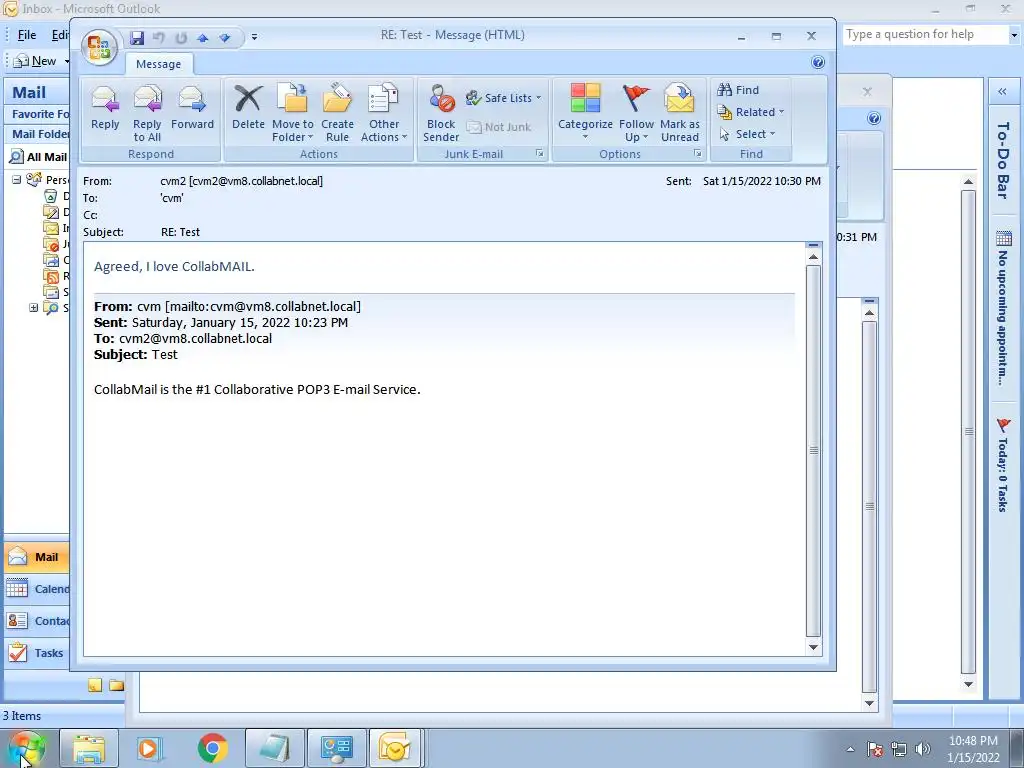This screenshot has height=768, width=1024.
Task: Click the Folder List icon at bottom
Action: tap(117, 685)
